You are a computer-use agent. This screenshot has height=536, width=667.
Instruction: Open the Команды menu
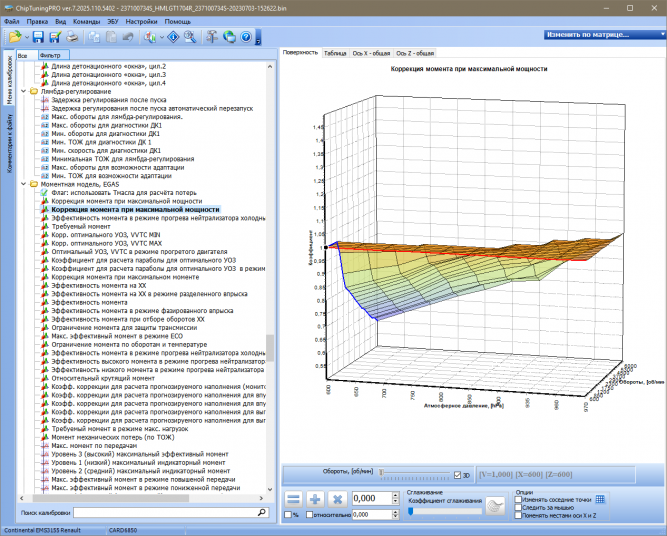click(86, 21)
